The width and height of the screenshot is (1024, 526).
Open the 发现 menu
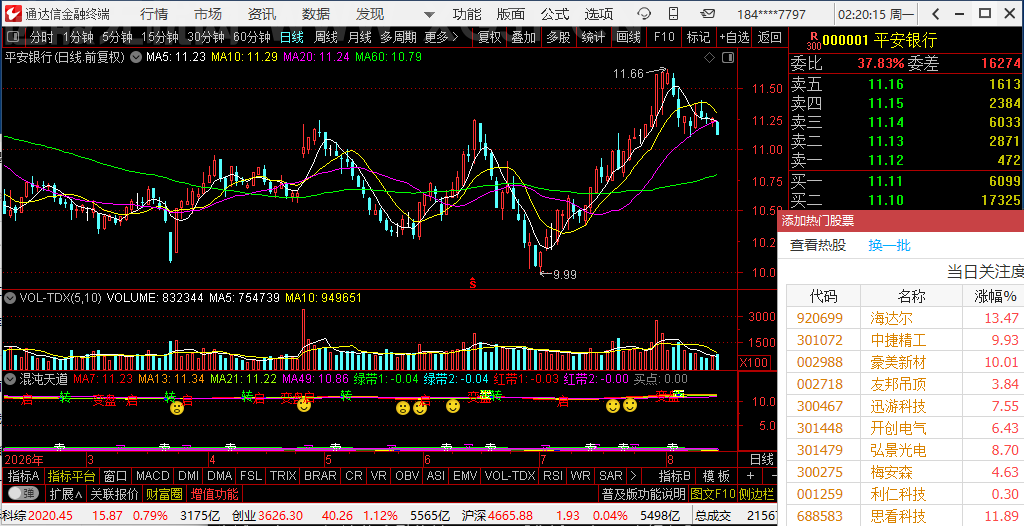[370, 14]
